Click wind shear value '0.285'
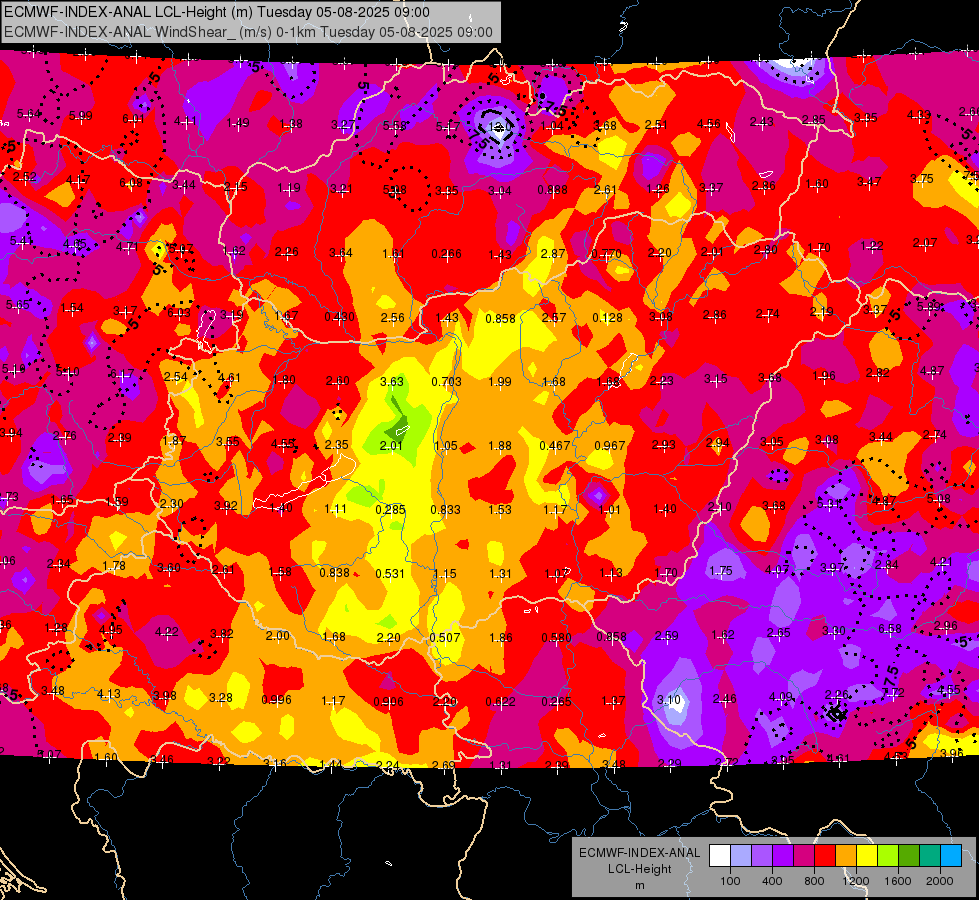 click(x=390, y=509)
